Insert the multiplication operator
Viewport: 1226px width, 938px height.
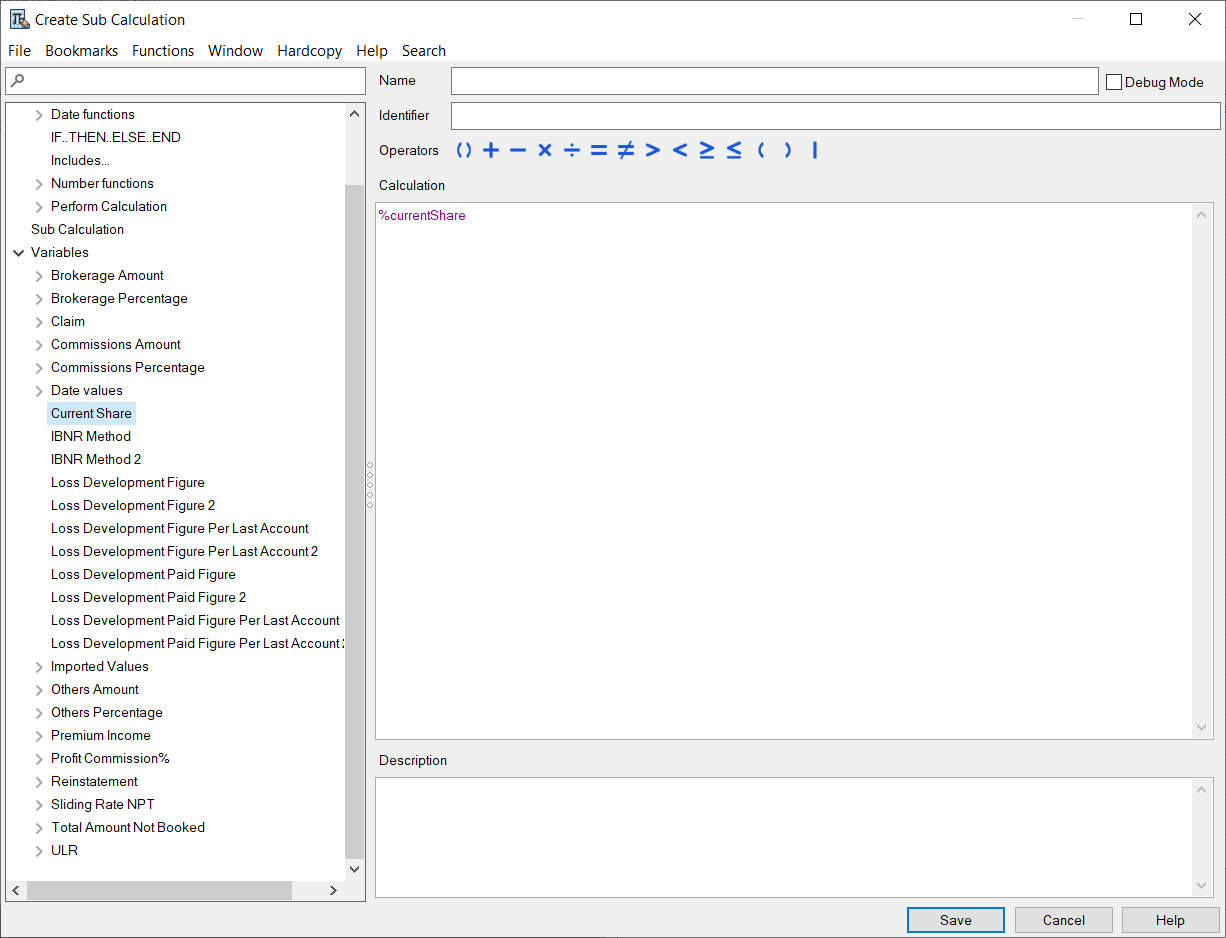click(x=545, y=150)
